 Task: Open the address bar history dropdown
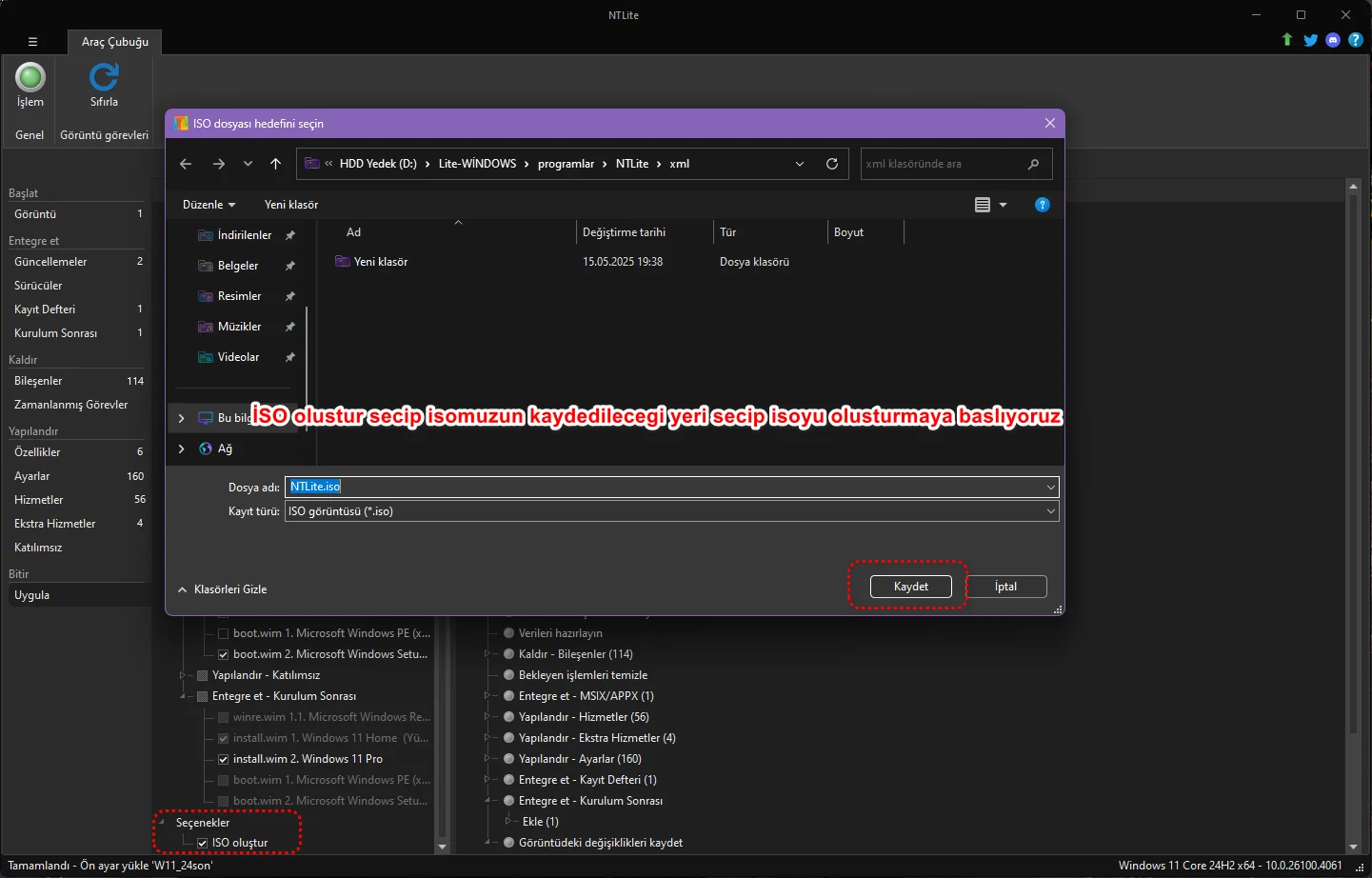tap(800, 164)
